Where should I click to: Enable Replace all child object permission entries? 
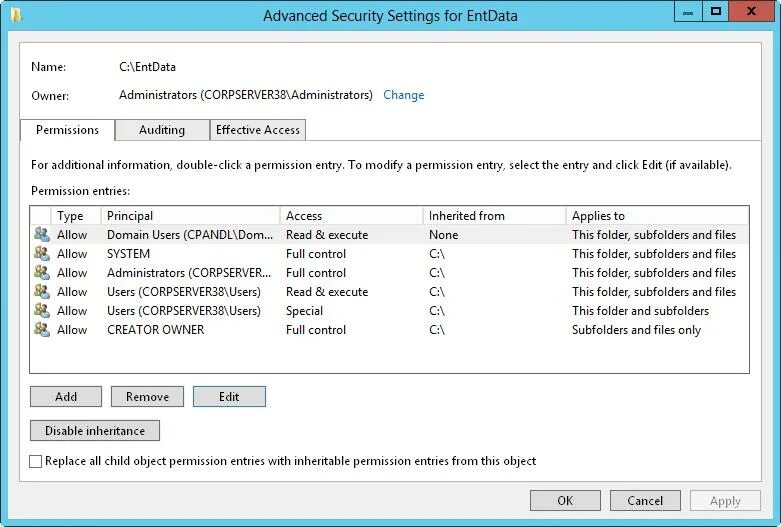[35, 461]
